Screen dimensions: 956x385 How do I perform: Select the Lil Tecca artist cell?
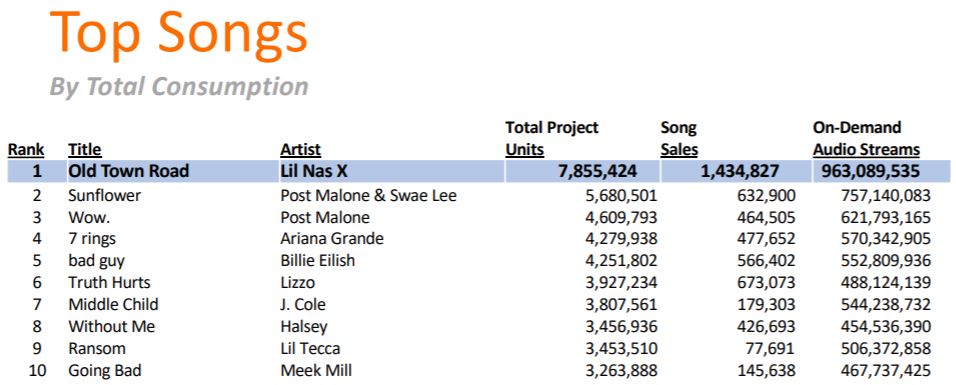click(x=310, y=348)
